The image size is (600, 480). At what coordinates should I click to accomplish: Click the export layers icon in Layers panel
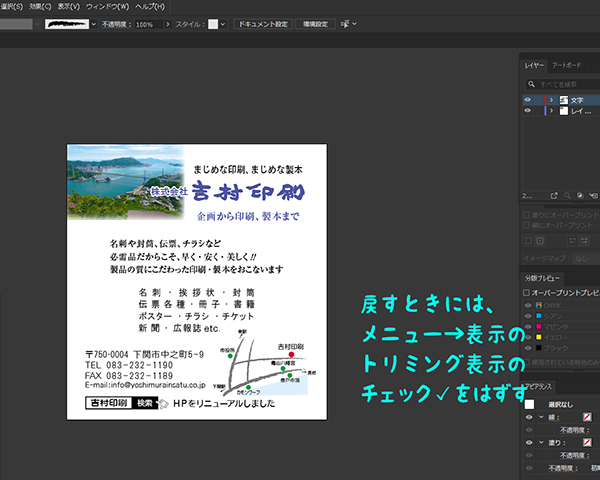(554, 196)
